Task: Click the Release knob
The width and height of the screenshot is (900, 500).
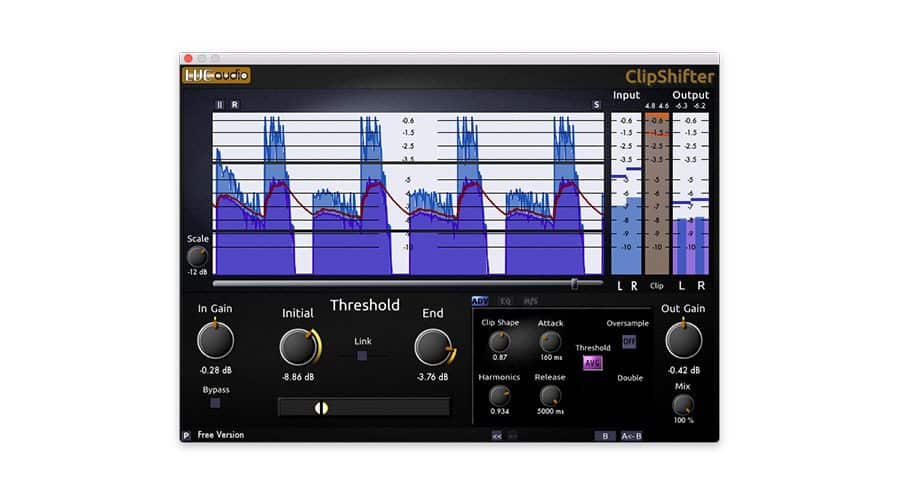Action: point(550,396)
